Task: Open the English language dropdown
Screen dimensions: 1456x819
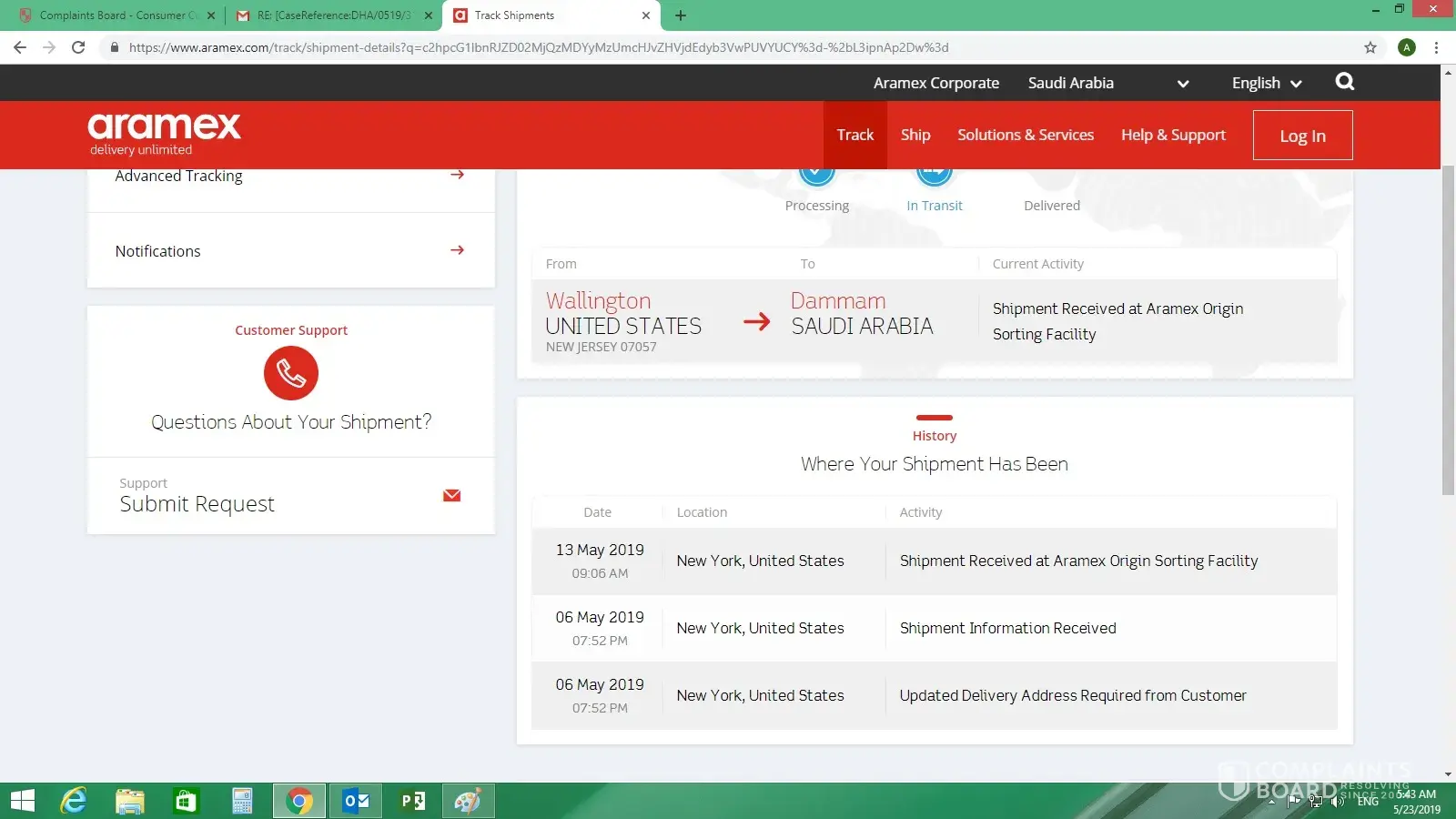Action: click(x=1266, y=83)
